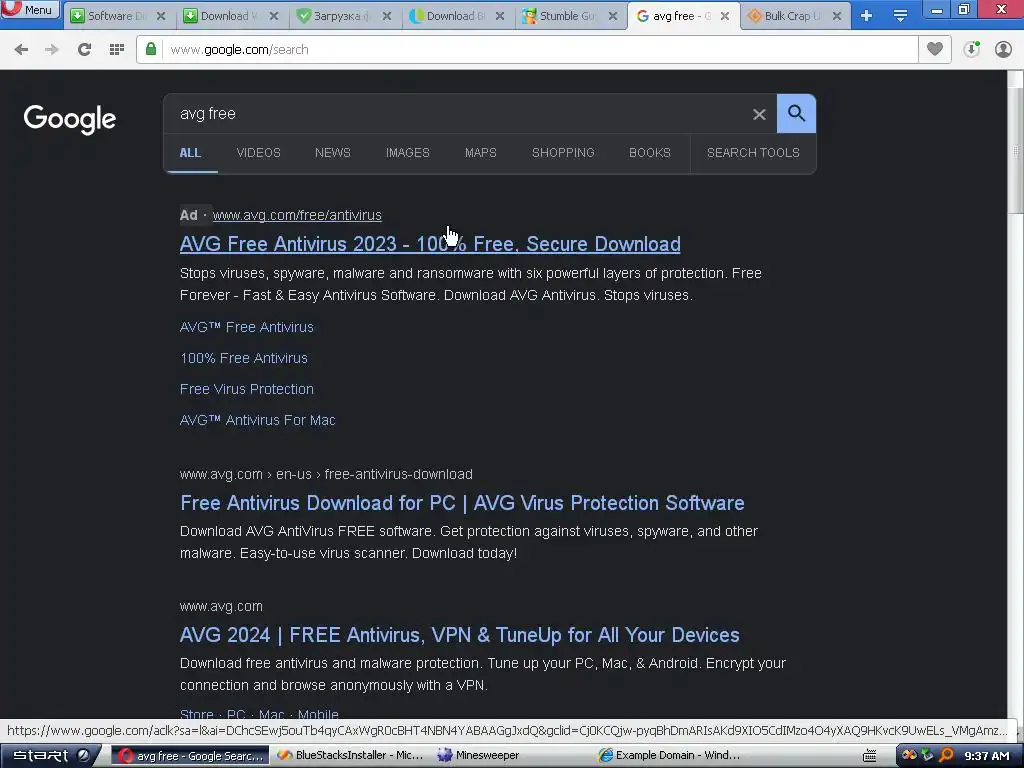Close the Software tab
The width and height of the screenshot is (1024, 768).
tap(161, 16)
